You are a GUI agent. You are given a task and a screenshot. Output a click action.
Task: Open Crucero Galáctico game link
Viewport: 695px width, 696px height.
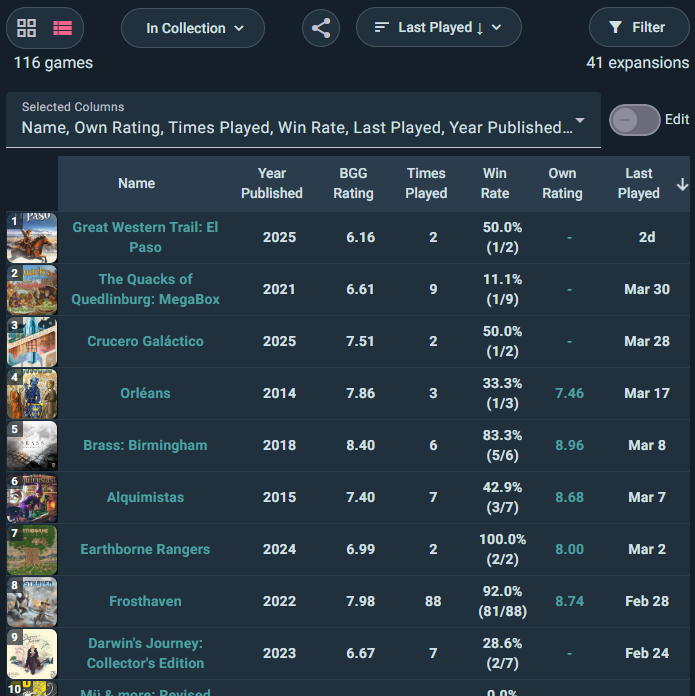pyautogui.click(x=145, y=341)
